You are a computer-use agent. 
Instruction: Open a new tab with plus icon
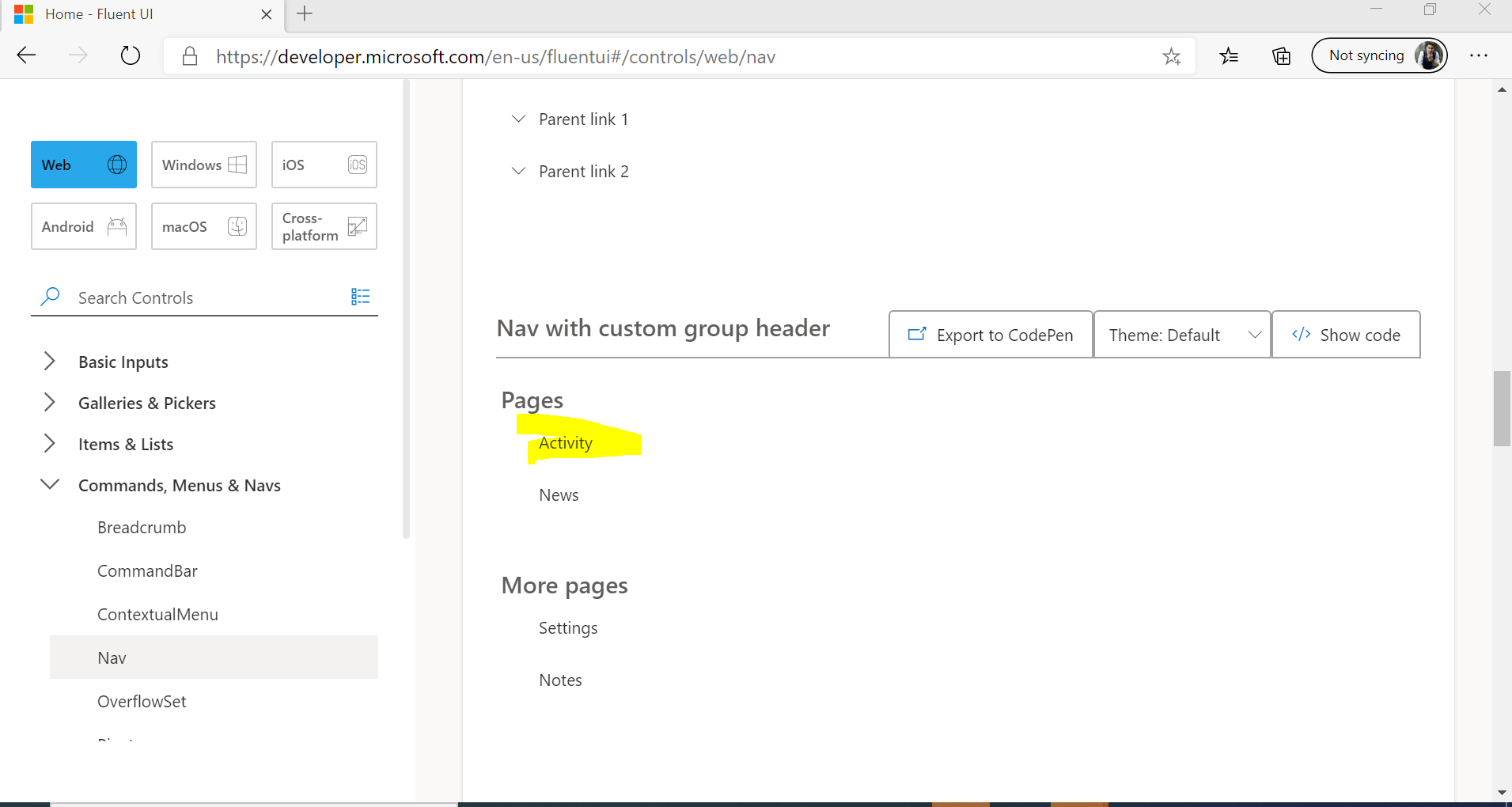(305, 13)
